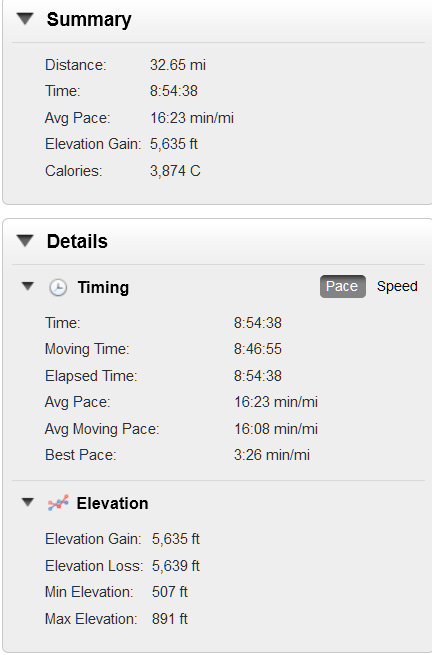Select the 3,874 C calories value
The height and width of the screenshot is (655, 432).
pos(175,171)
